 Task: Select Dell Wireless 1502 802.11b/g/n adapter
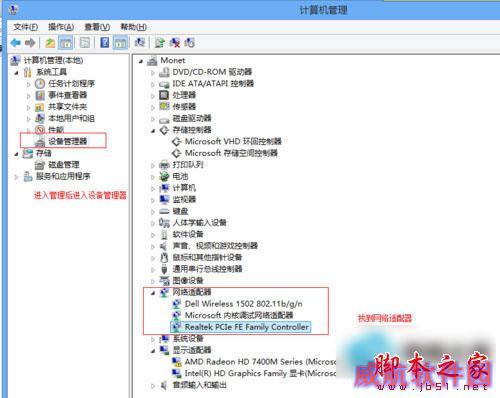243,304
